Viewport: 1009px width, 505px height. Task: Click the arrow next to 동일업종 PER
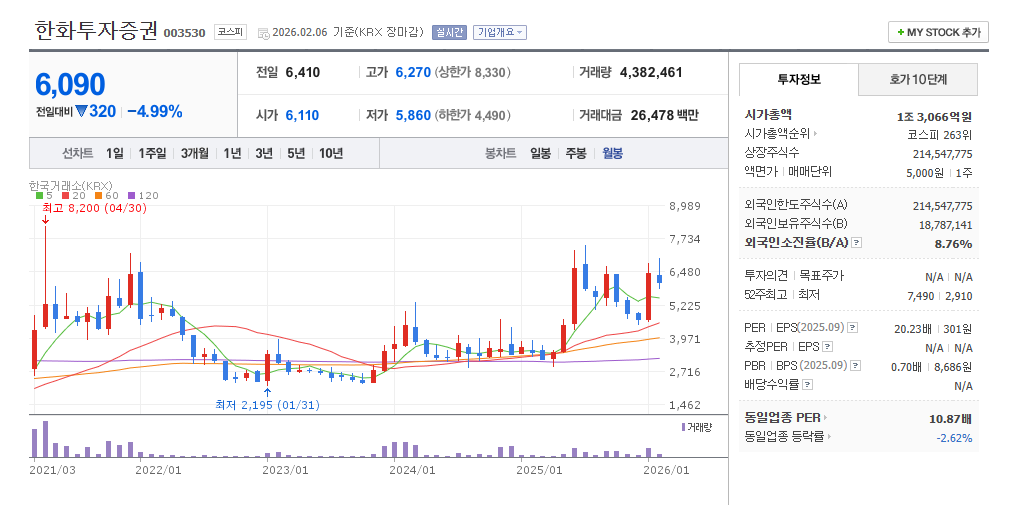click(826, 418)
